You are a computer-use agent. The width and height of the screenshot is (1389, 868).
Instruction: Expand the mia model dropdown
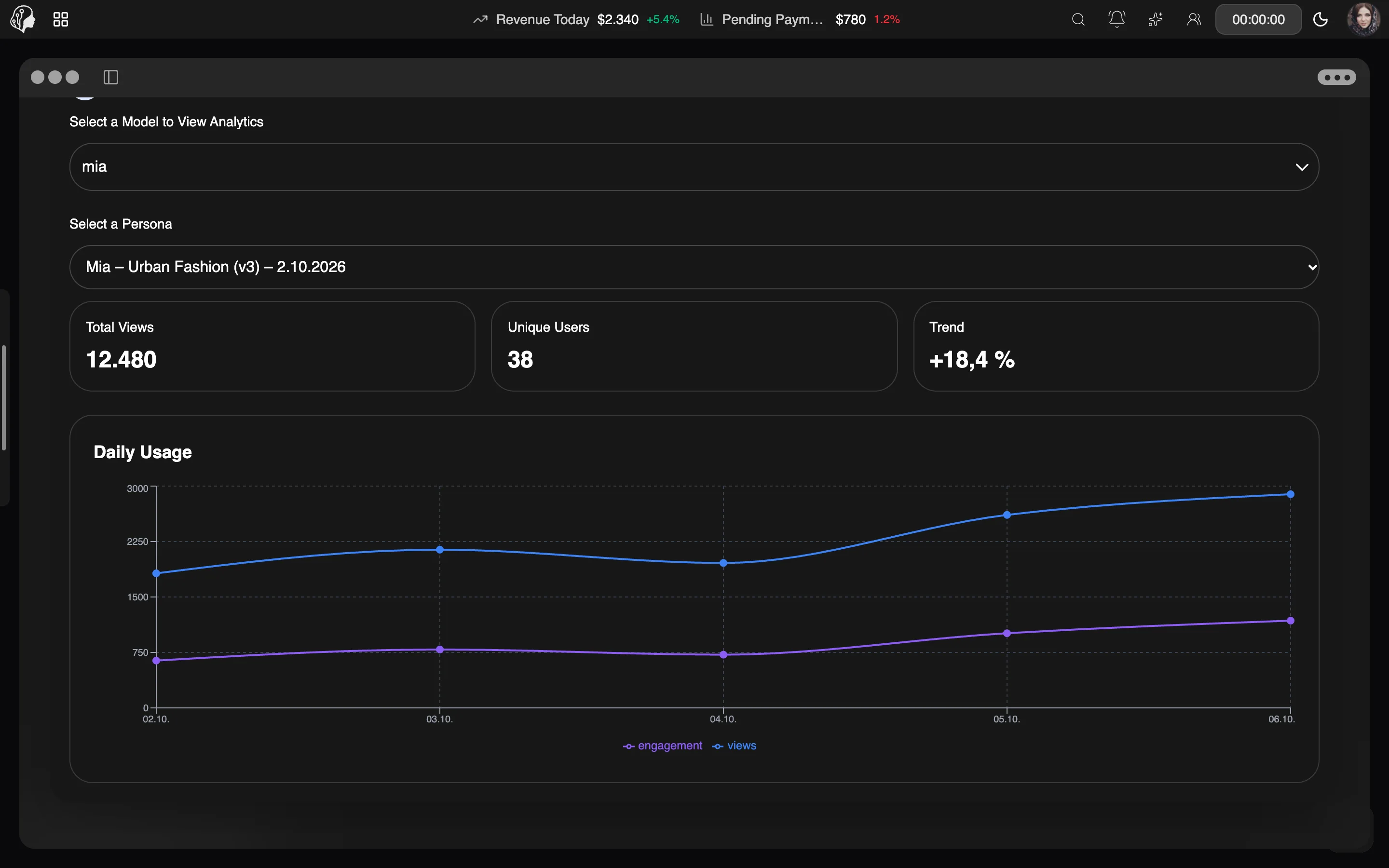coord(694,167)
